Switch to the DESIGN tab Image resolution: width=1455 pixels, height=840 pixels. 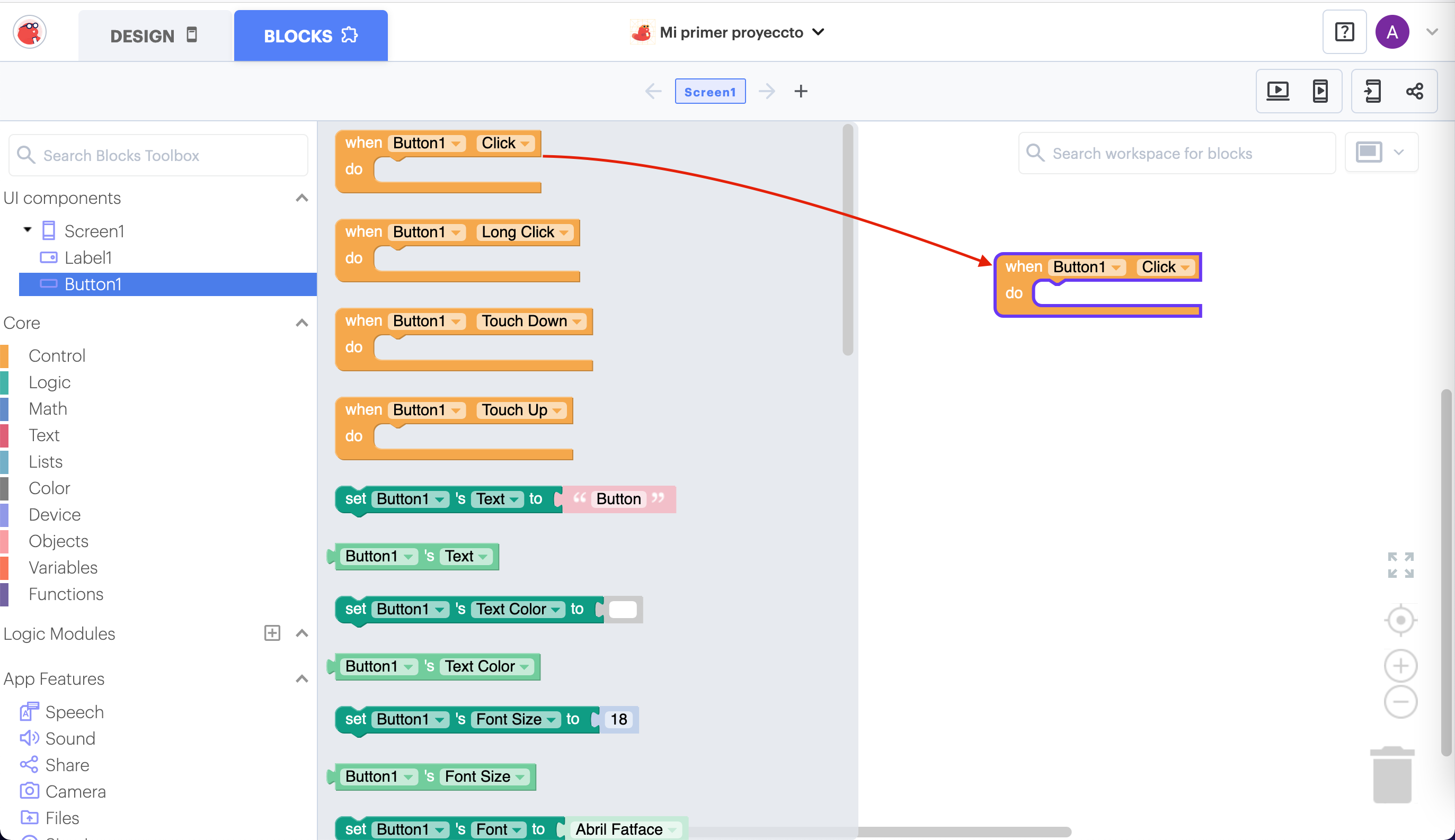coord(154,36)
